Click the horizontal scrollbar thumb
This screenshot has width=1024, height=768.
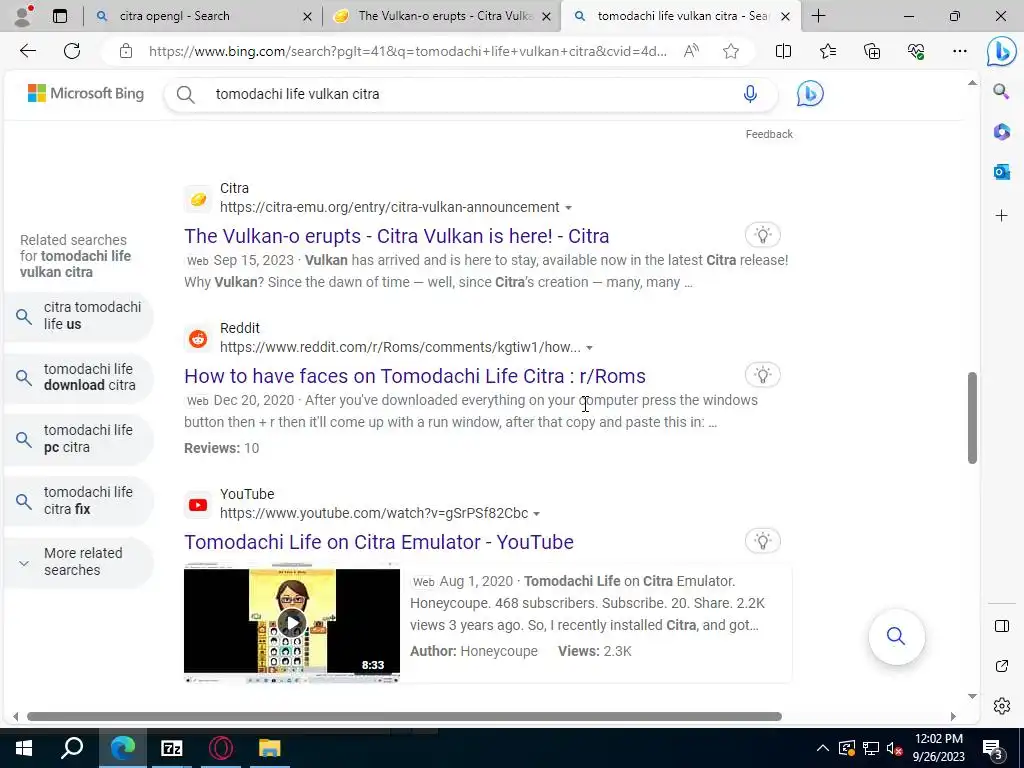click(404, 716)
